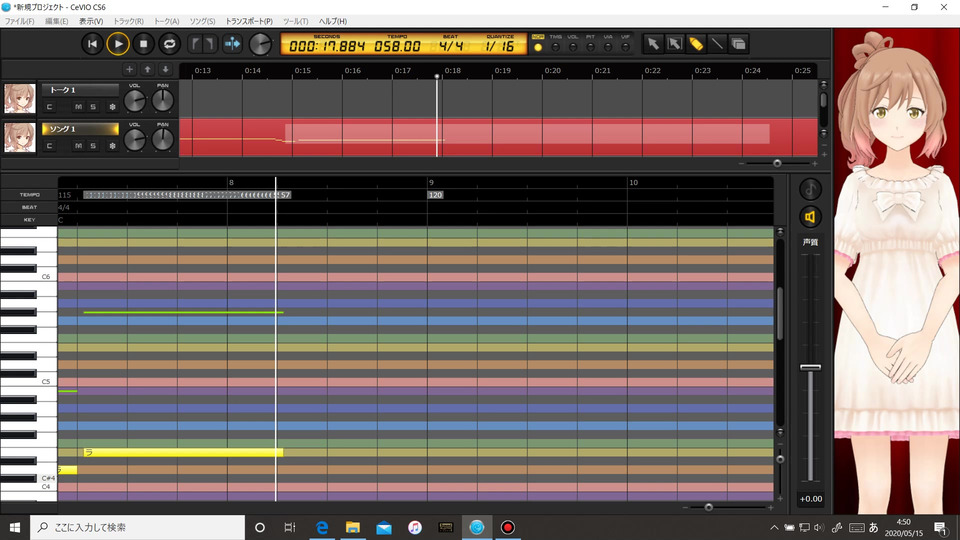Open the ソング(S) menu
Image resolution: width=960 pixels, height=540 pixels.
(x=202, y=21)
